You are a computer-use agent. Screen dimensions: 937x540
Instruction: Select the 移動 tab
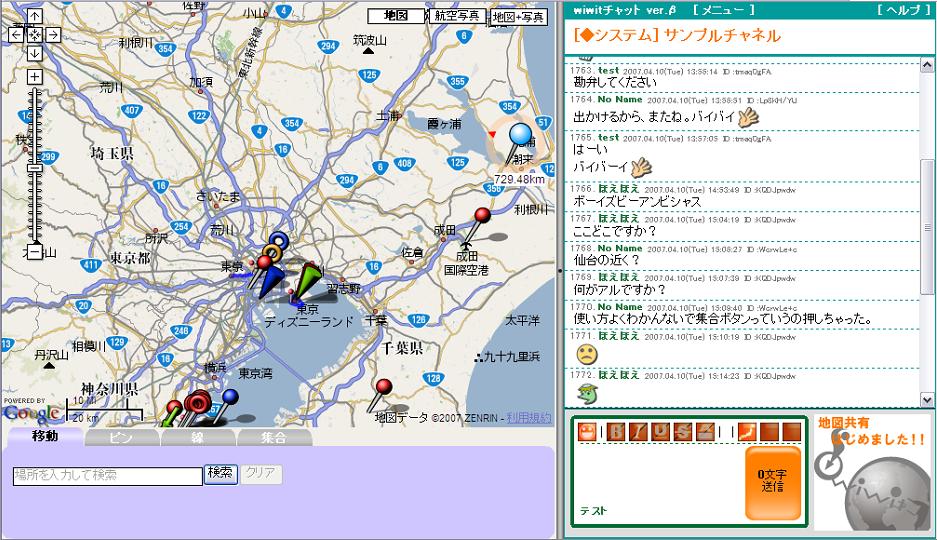(x=45, y=436)
